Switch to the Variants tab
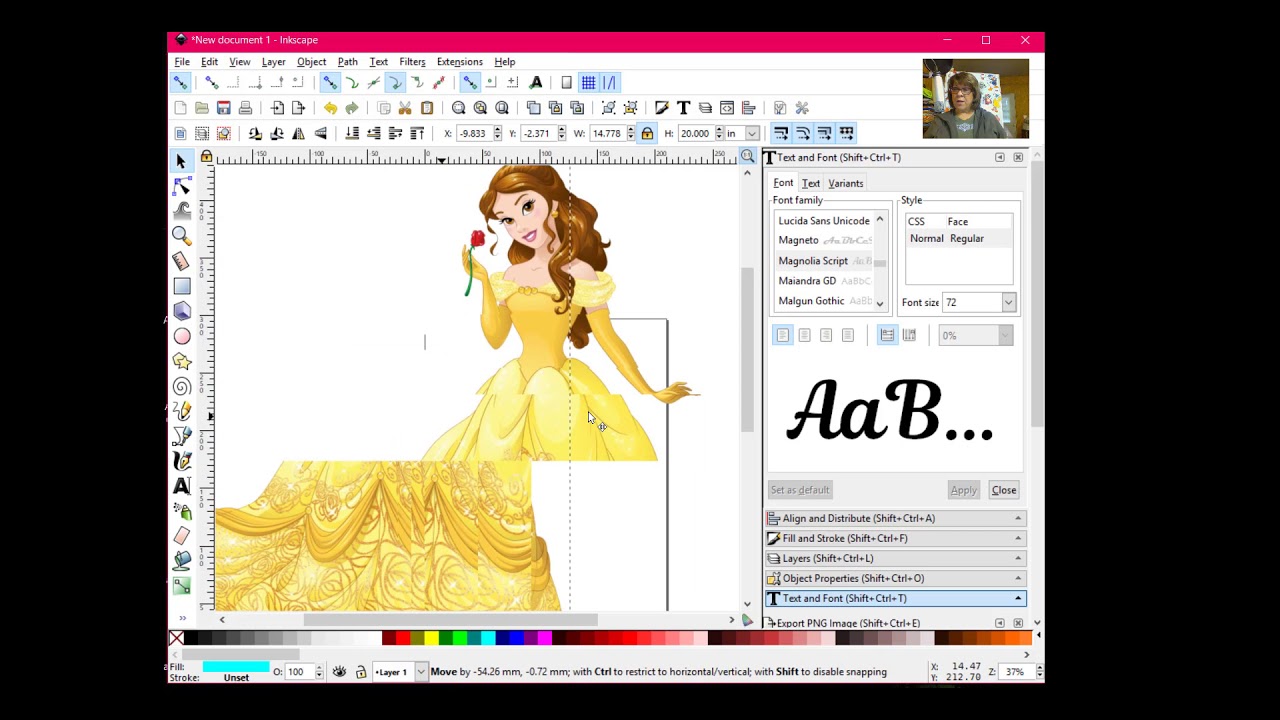The image size is (1280, 720). click(x=845, y=183)
